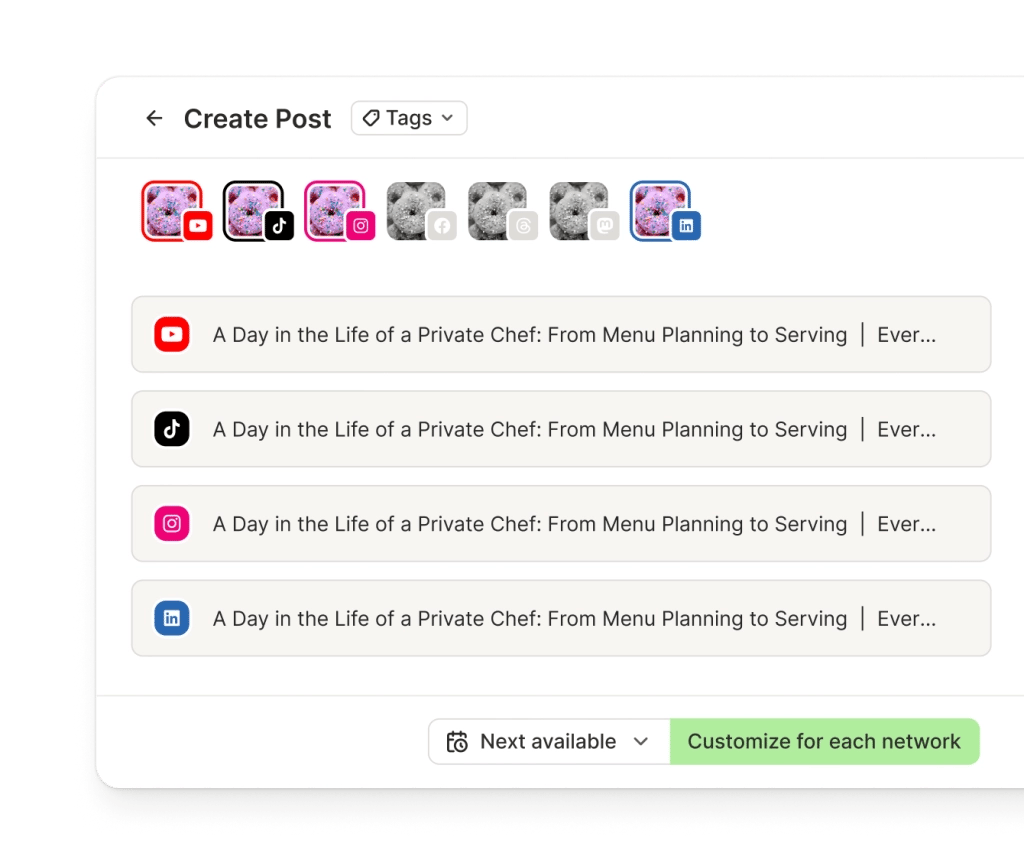1024x866 pixels.
Task: Deselect the YouTube channel avatar
Action: coord(176,211)
